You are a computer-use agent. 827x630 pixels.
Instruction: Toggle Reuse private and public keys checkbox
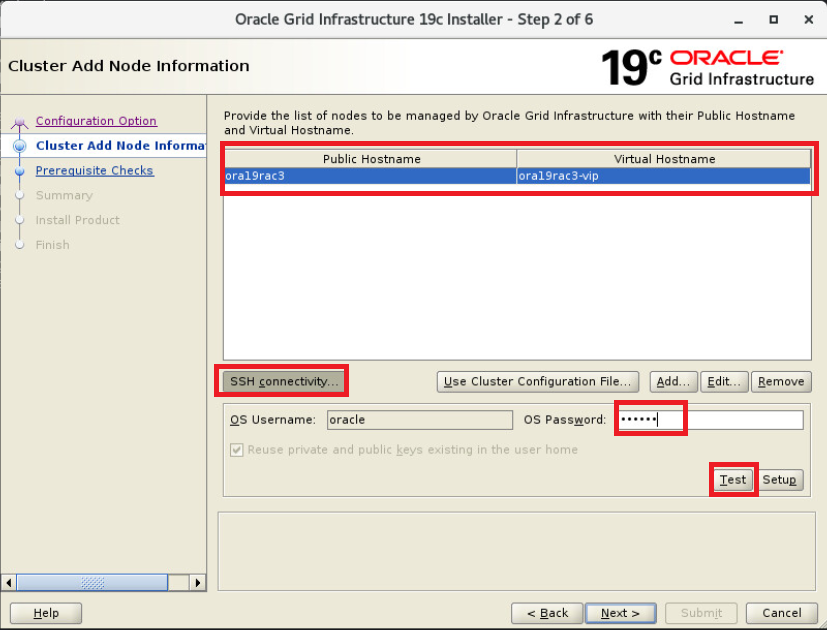tap(237, 450)
